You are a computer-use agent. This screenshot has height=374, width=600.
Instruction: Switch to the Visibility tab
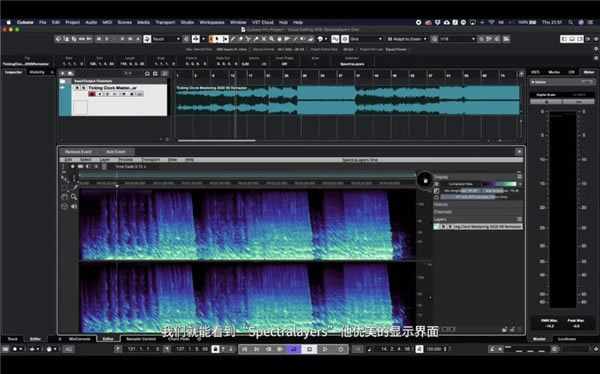point(37,72)
